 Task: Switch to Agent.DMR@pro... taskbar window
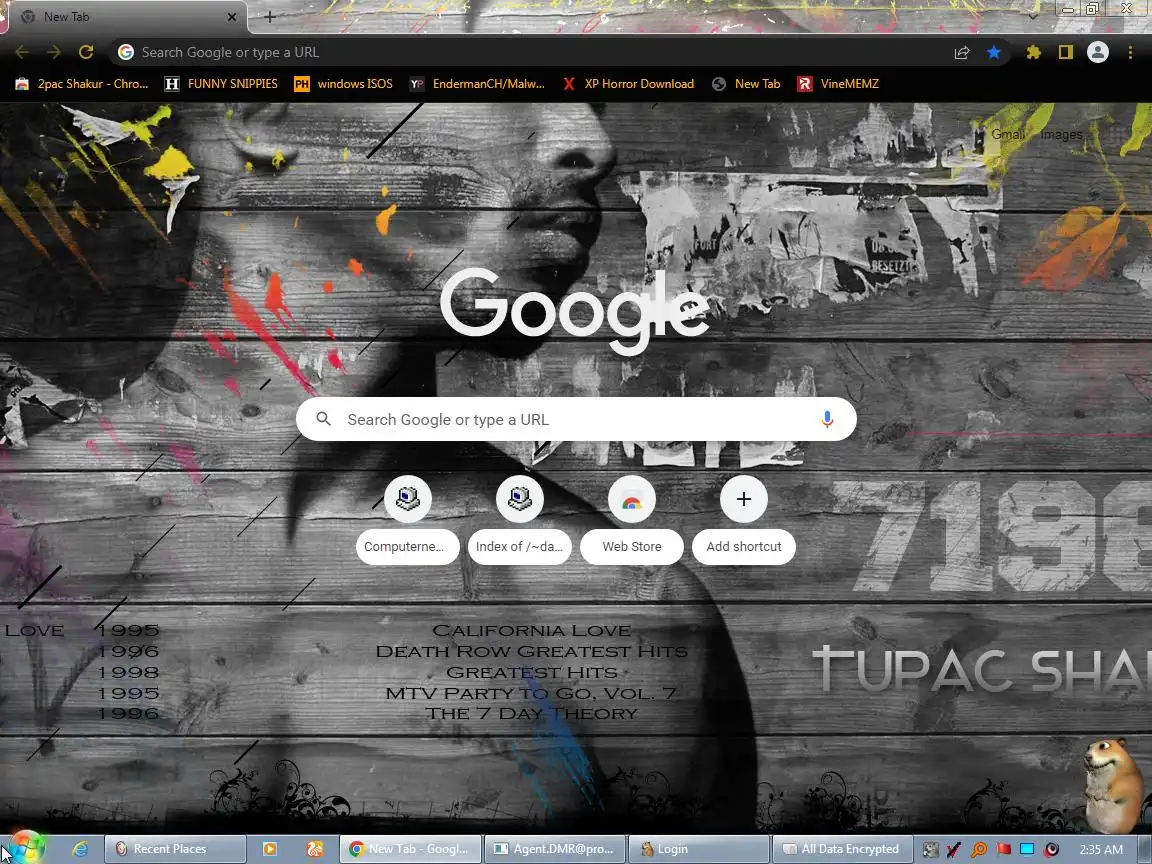[555, 849]
